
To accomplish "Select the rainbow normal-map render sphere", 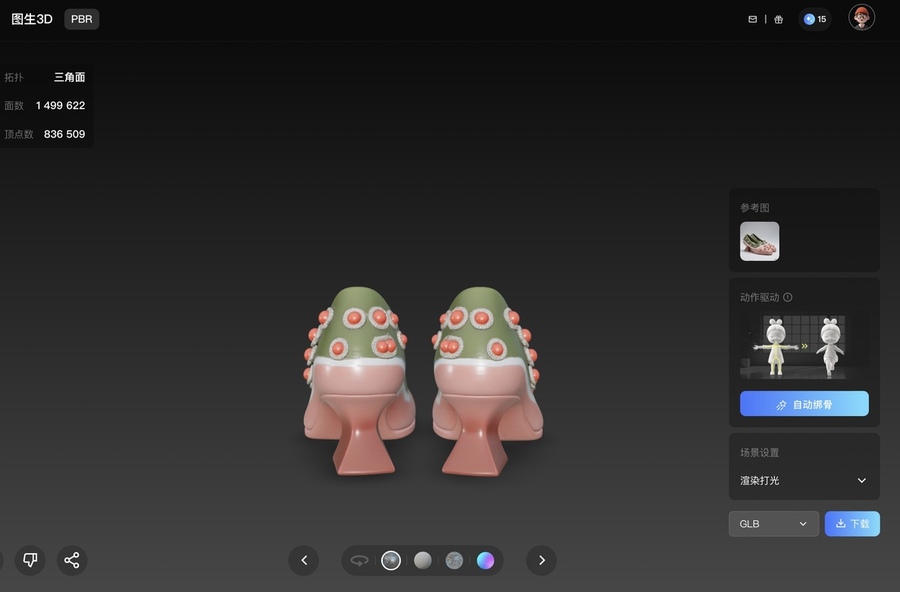I will click(486, 560).
